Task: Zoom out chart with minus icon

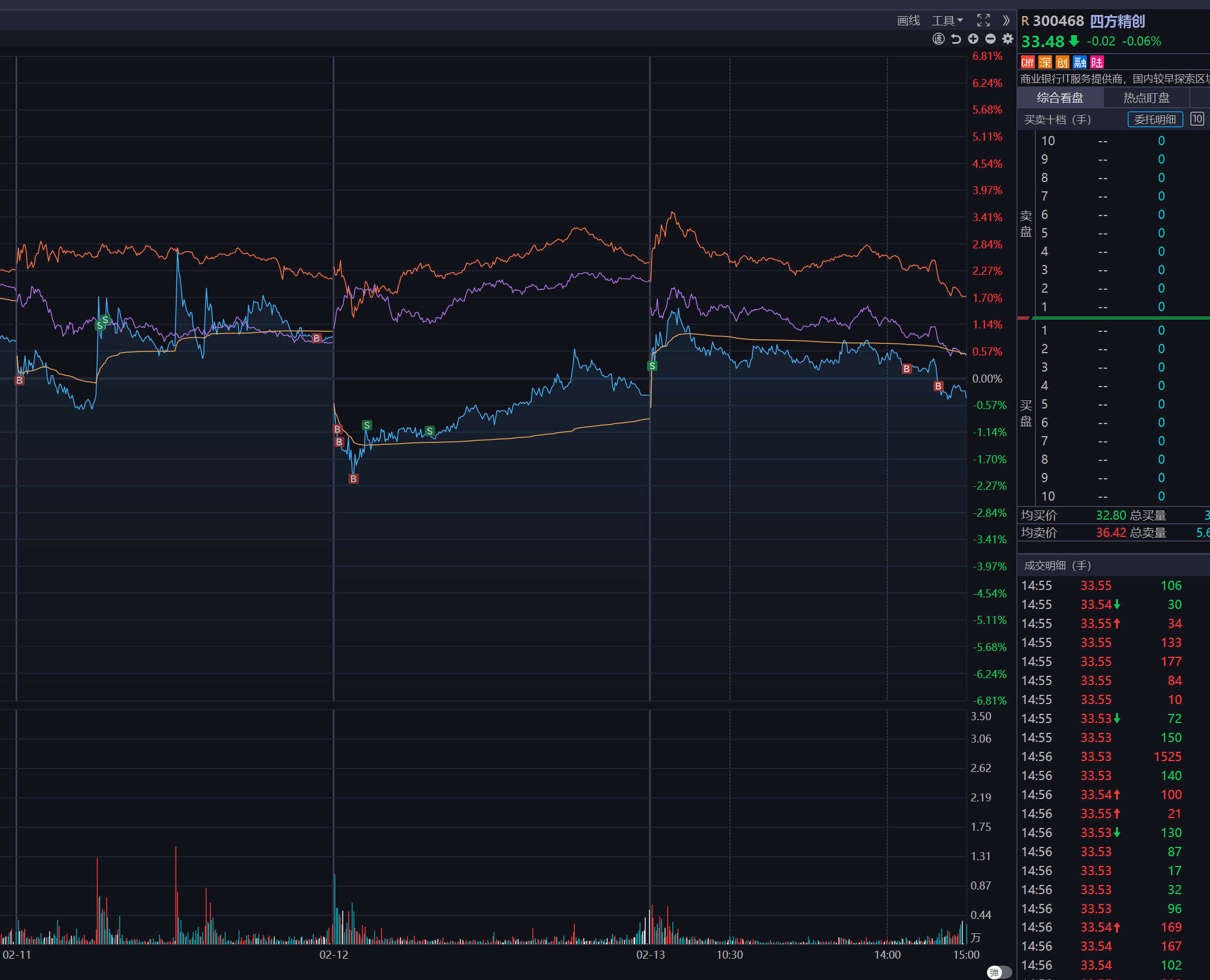Action: click(x=990, y=39)
